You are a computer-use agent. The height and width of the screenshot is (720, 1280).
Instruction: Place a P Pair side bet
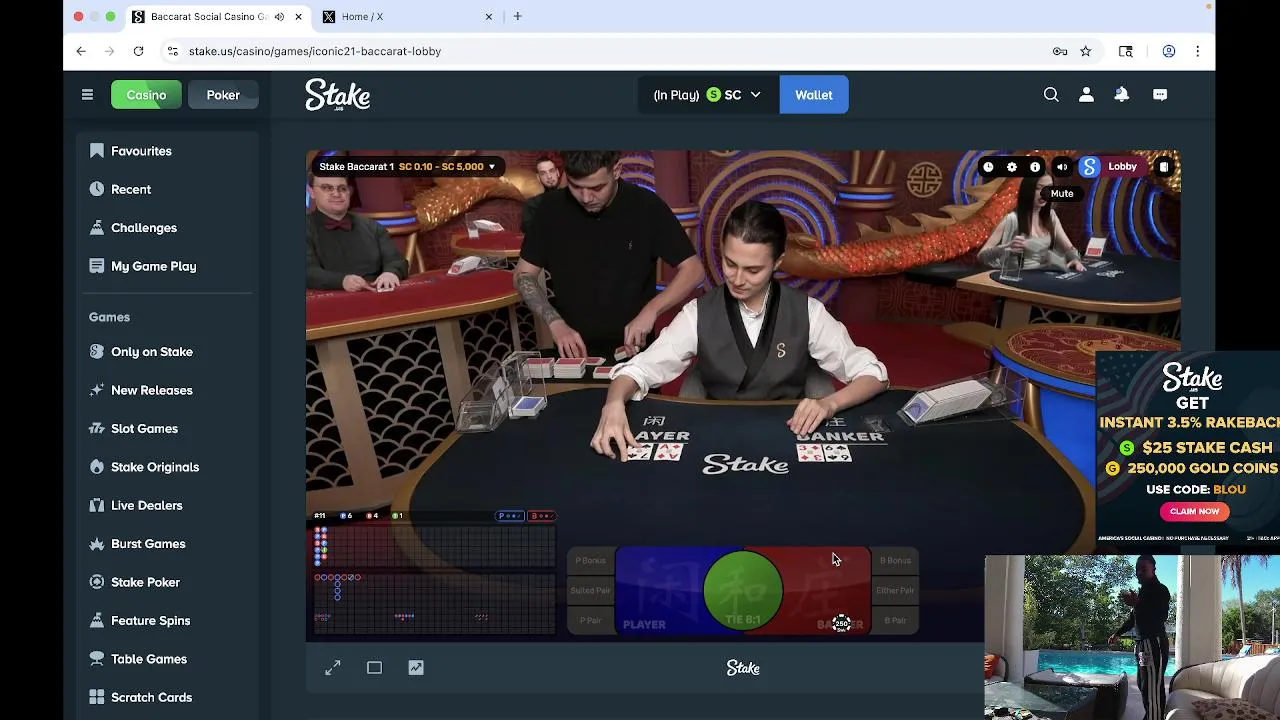(x=590, y=621)
